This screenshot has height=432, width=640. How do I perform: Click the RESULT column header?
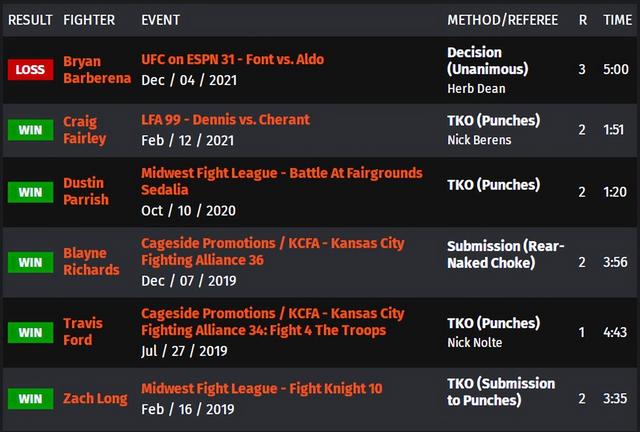[30, 20]
